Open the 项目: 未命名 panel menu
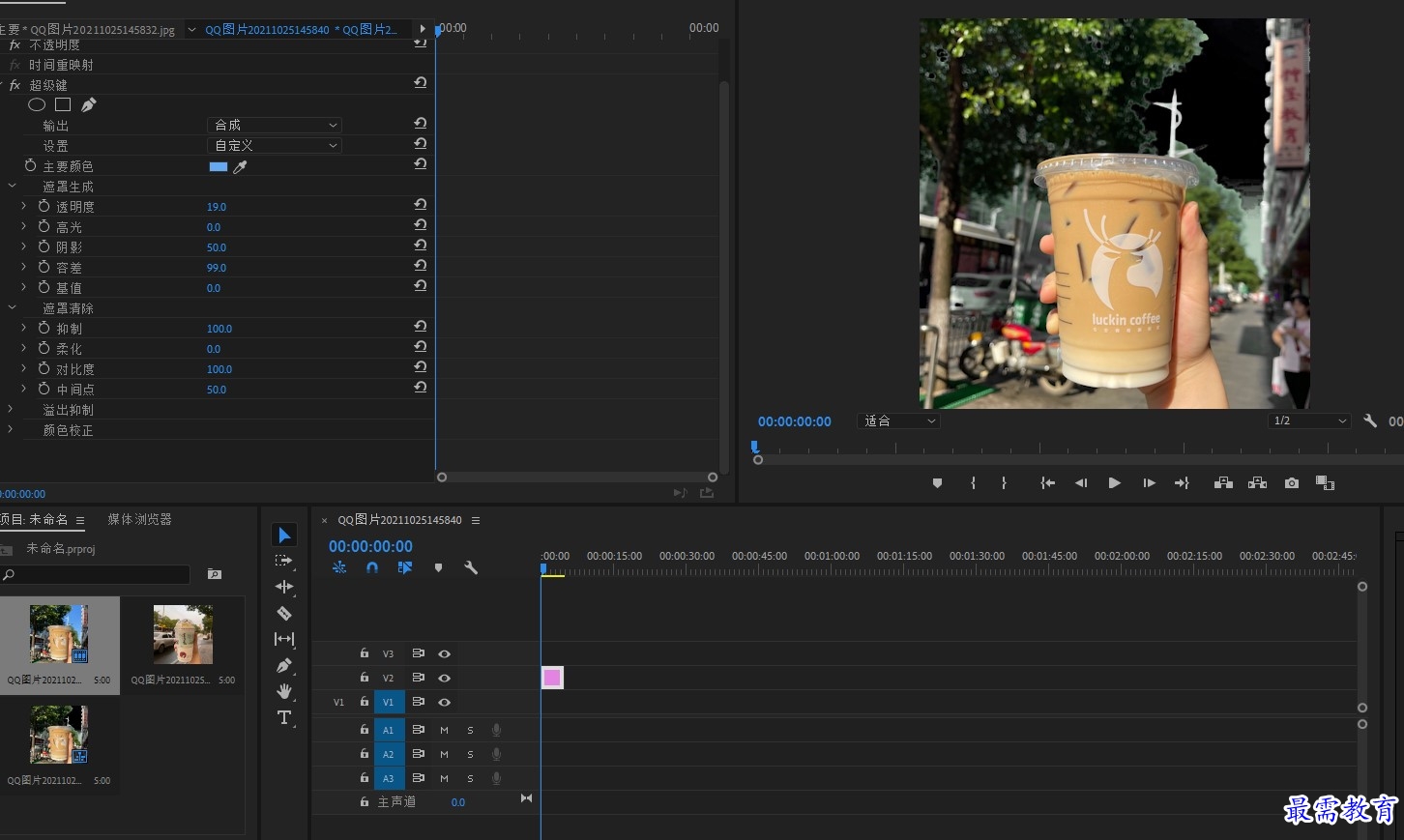Viewport: 1404px width, 840px height. point(80,520)
